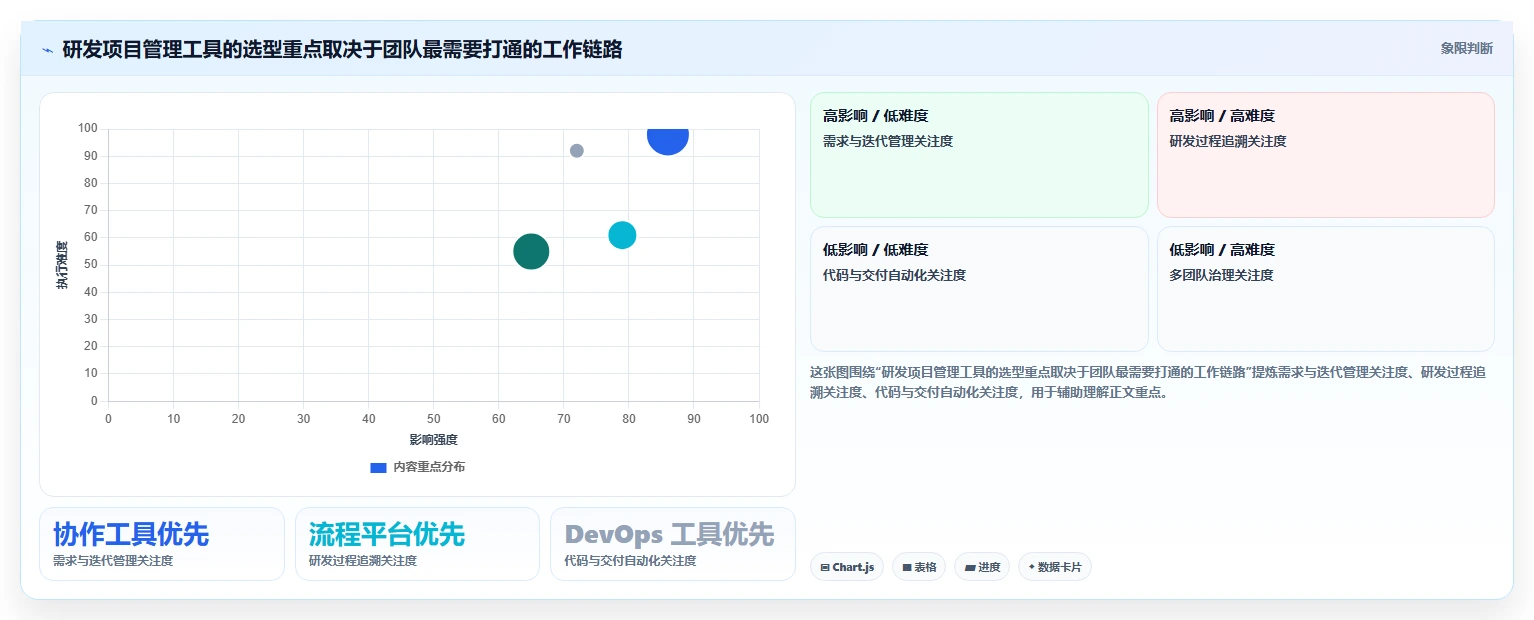
Task: Click the Chart.js tag chip
Action: click(x=847, y=567)
